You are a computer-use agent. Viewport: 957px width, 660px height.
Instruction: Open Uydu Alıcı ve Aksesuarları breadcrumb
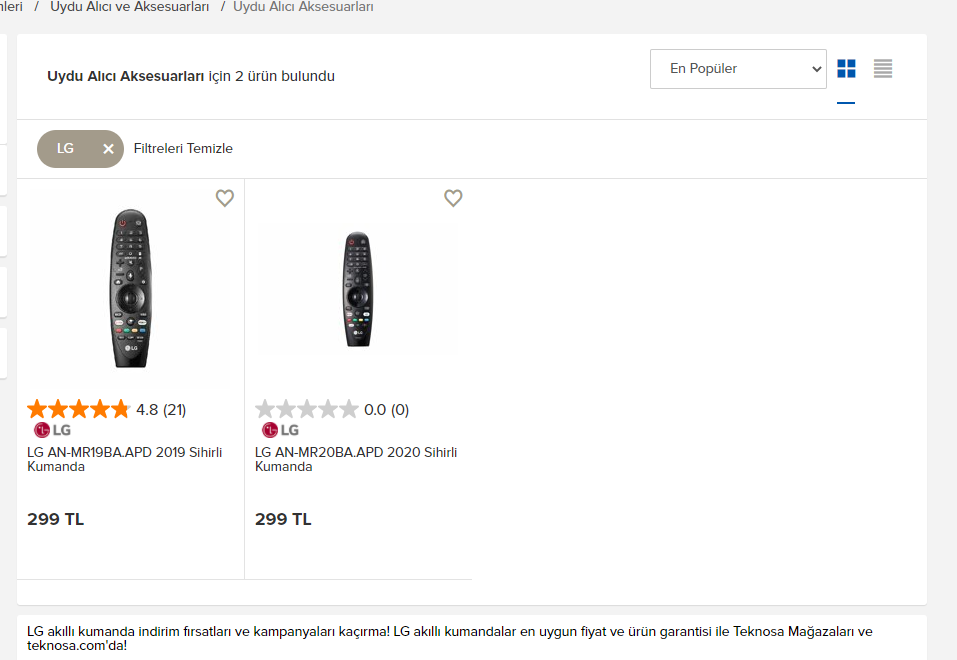130,7
